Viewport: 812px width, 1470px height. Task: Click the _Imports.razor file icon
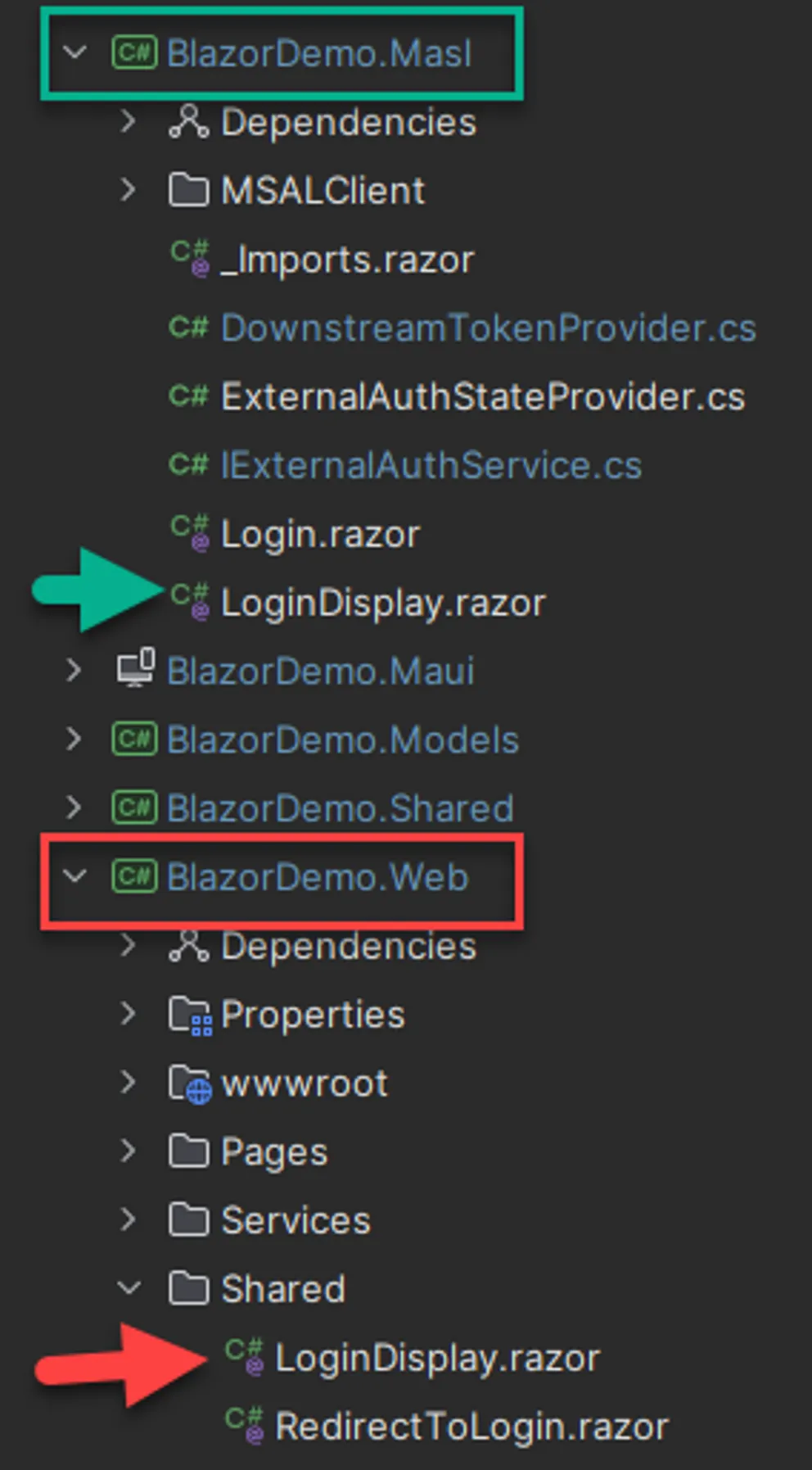point(190,259)
